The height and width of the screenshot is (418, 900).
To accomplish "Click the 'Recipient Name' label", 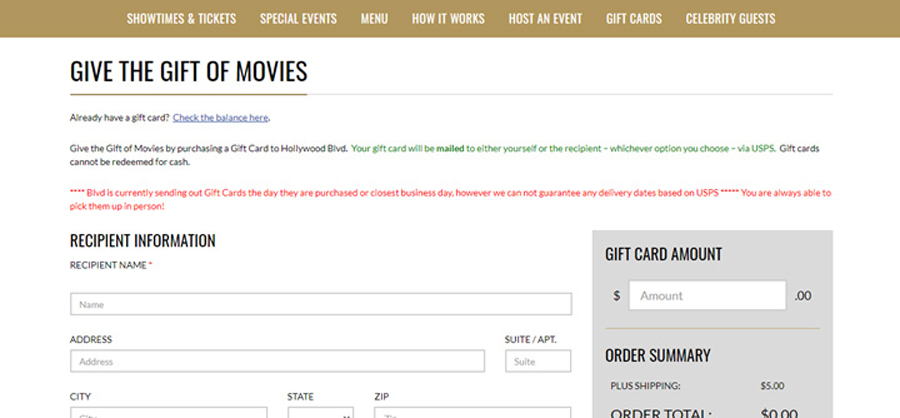I will tap(108, 265).
